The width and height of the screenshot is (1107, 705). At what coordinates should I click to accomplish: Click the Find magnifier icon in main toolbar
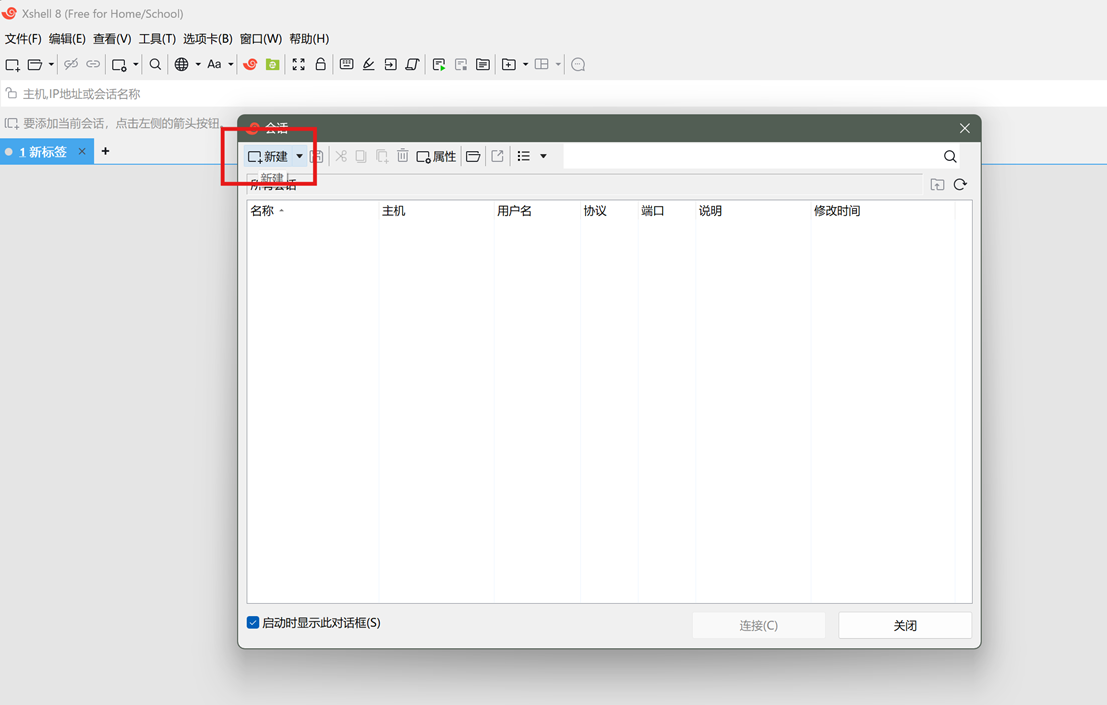point(155,64)
